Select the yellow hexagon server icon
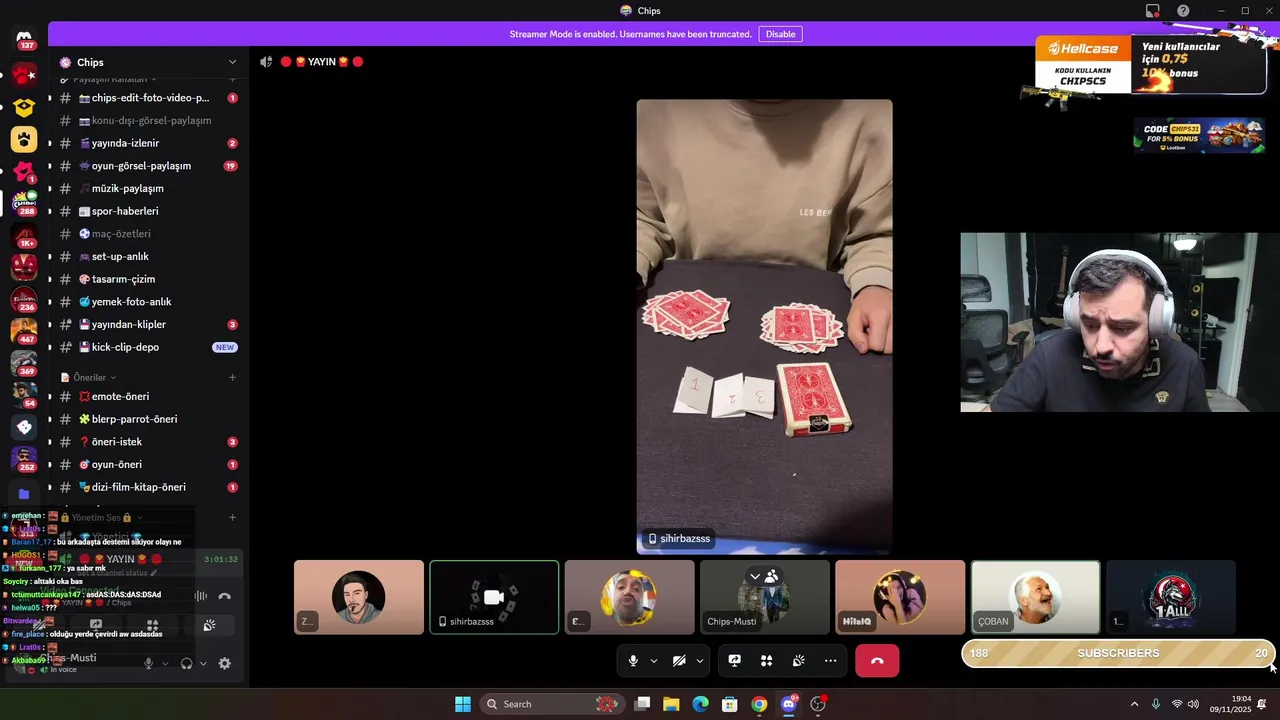 (x=24, y=107)
